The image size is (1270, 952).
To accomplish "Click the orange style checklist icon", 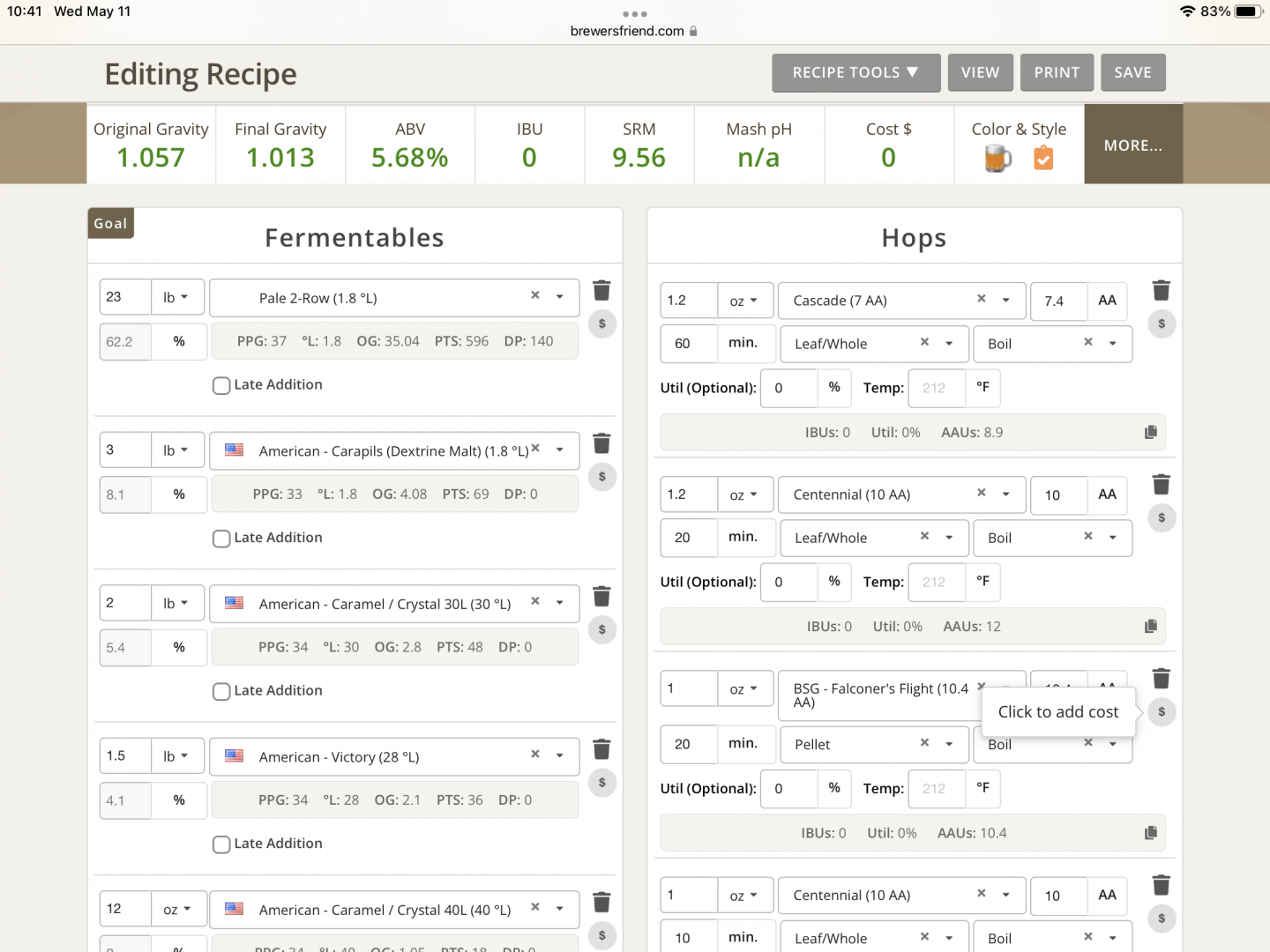I will click(1043, 159).
